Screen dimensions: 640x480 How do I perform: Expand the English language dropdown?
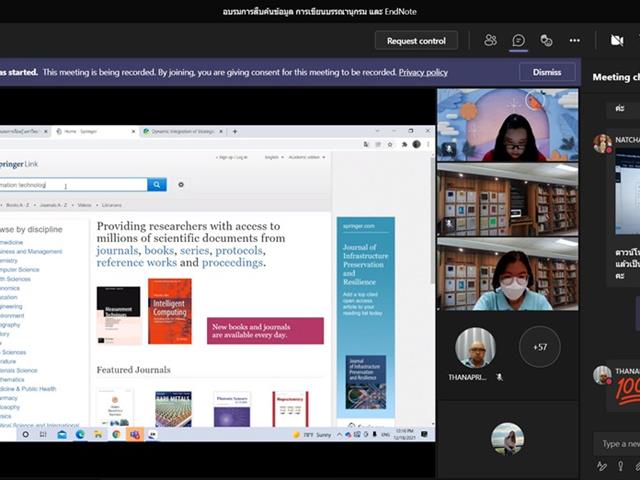[x=274, y=157]
